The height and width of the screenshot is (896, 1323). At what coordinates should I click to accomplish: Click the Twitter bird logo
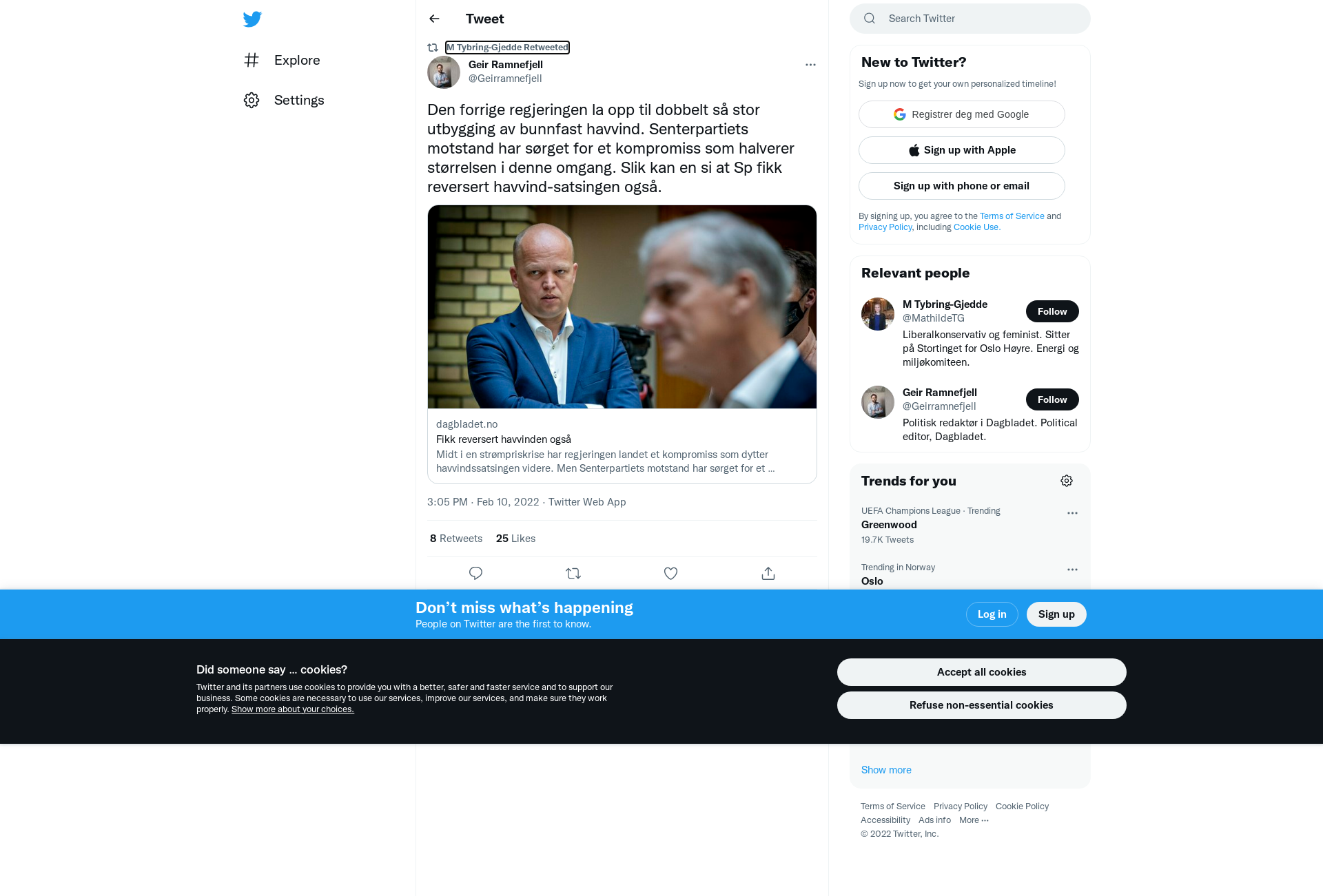tap(252, 19)
